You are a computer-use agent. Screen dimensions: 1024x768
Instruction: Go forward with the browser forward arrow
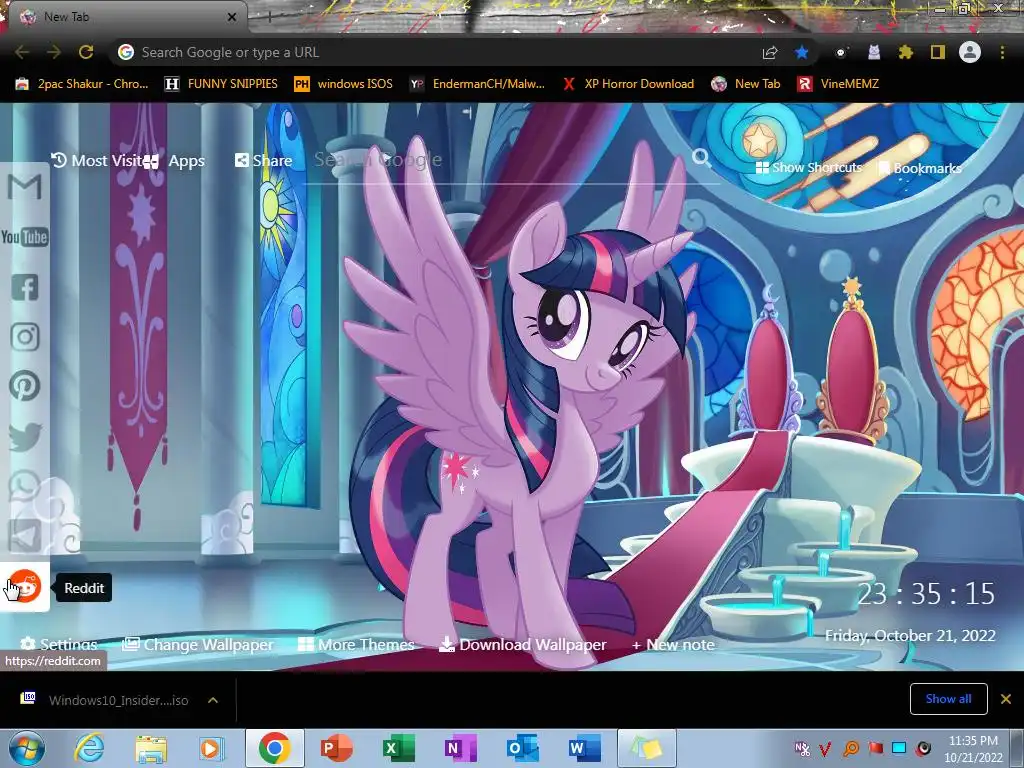(54, 52)
